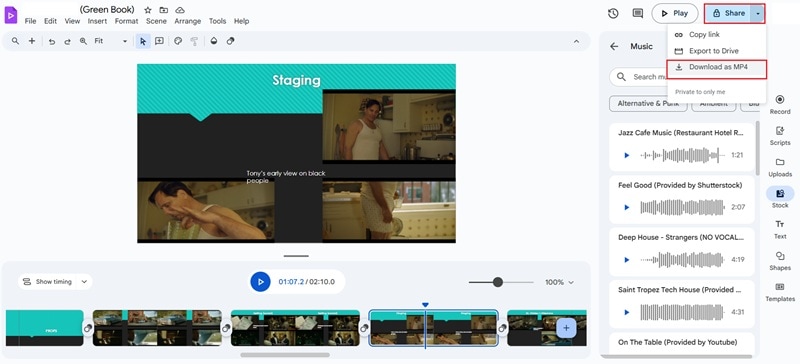This screenshot has height=364, width=800.
Task: Select the PROPS scene thumbnail
Action: tap(44, 328)
